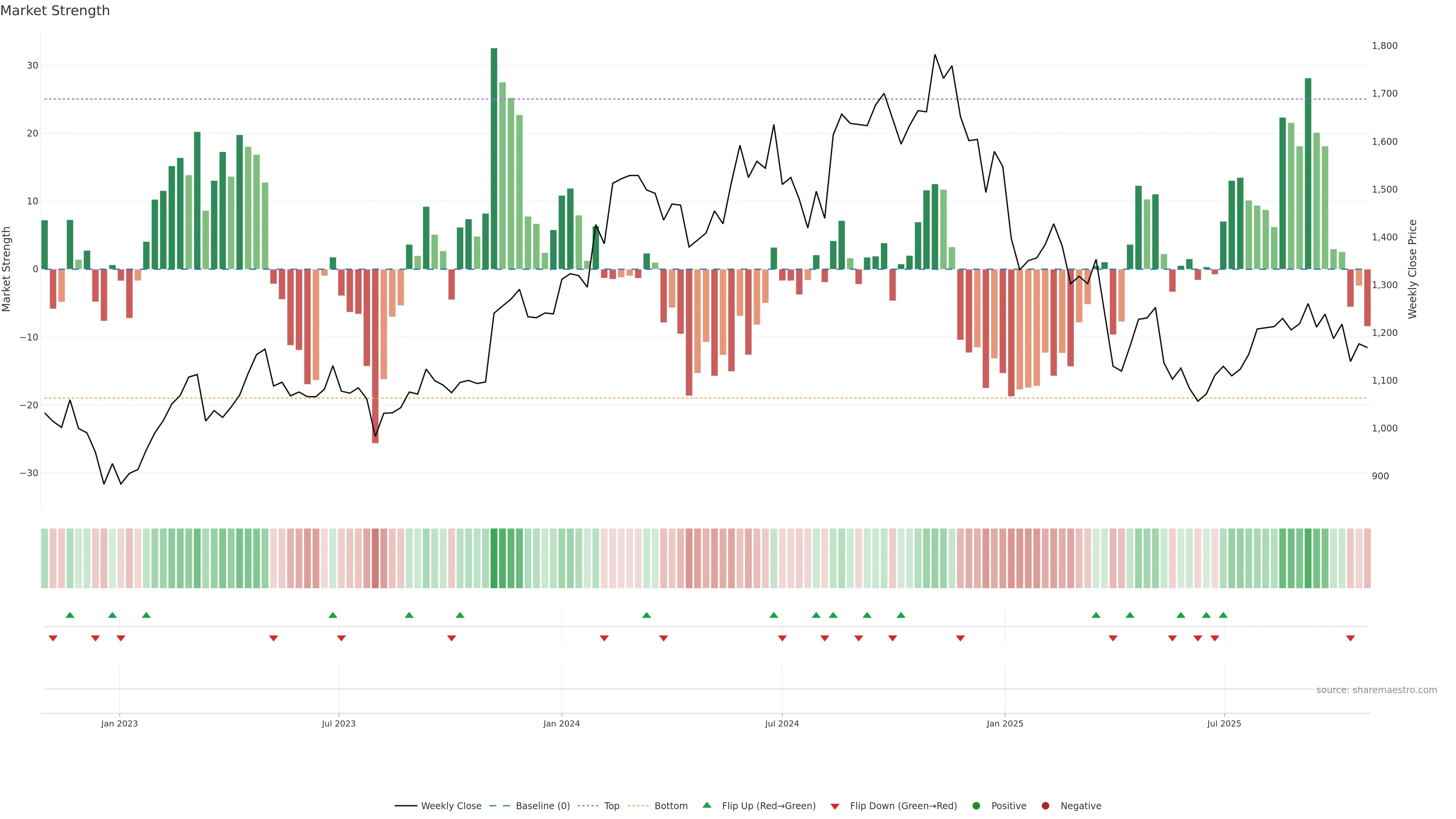Click the Jan 2024 x-axis label
The image size is (1456, 819).
point(561,723)
